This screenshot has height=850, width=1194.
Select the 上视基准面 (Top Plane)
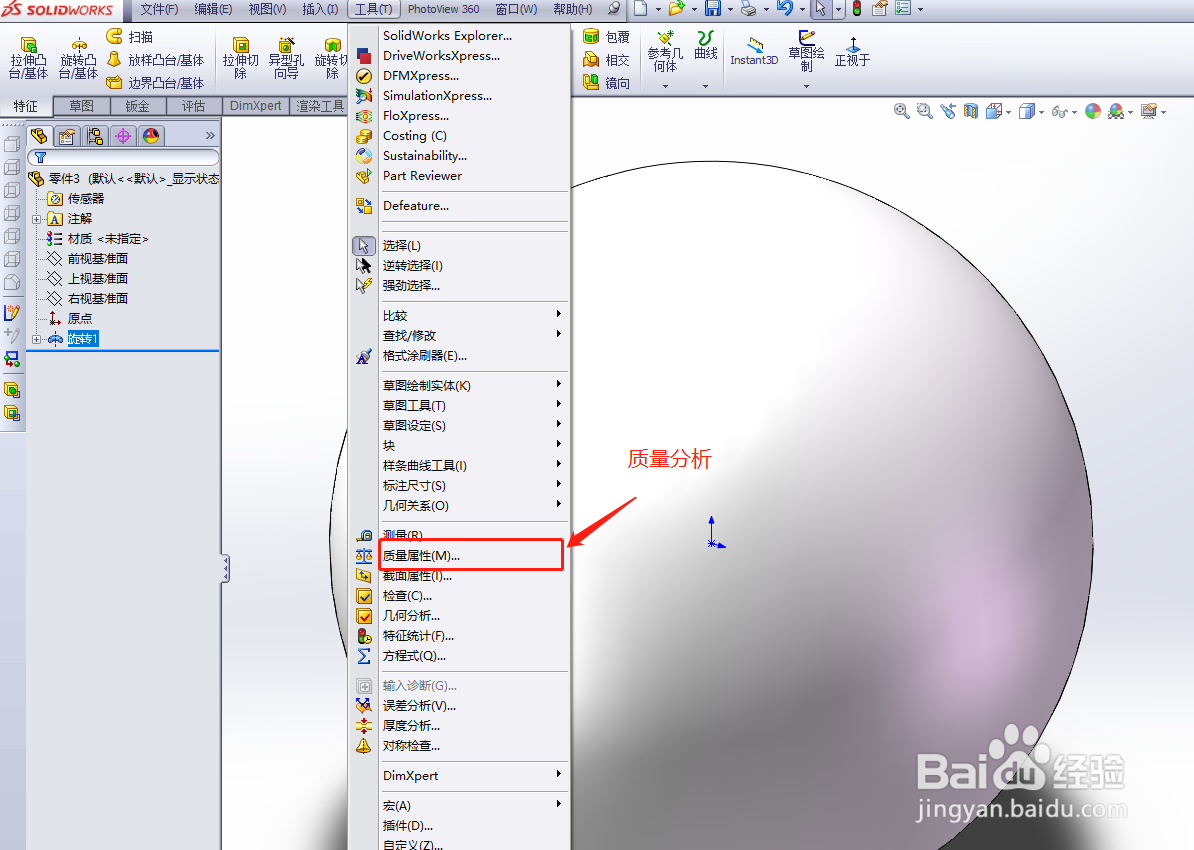point(88,279)
